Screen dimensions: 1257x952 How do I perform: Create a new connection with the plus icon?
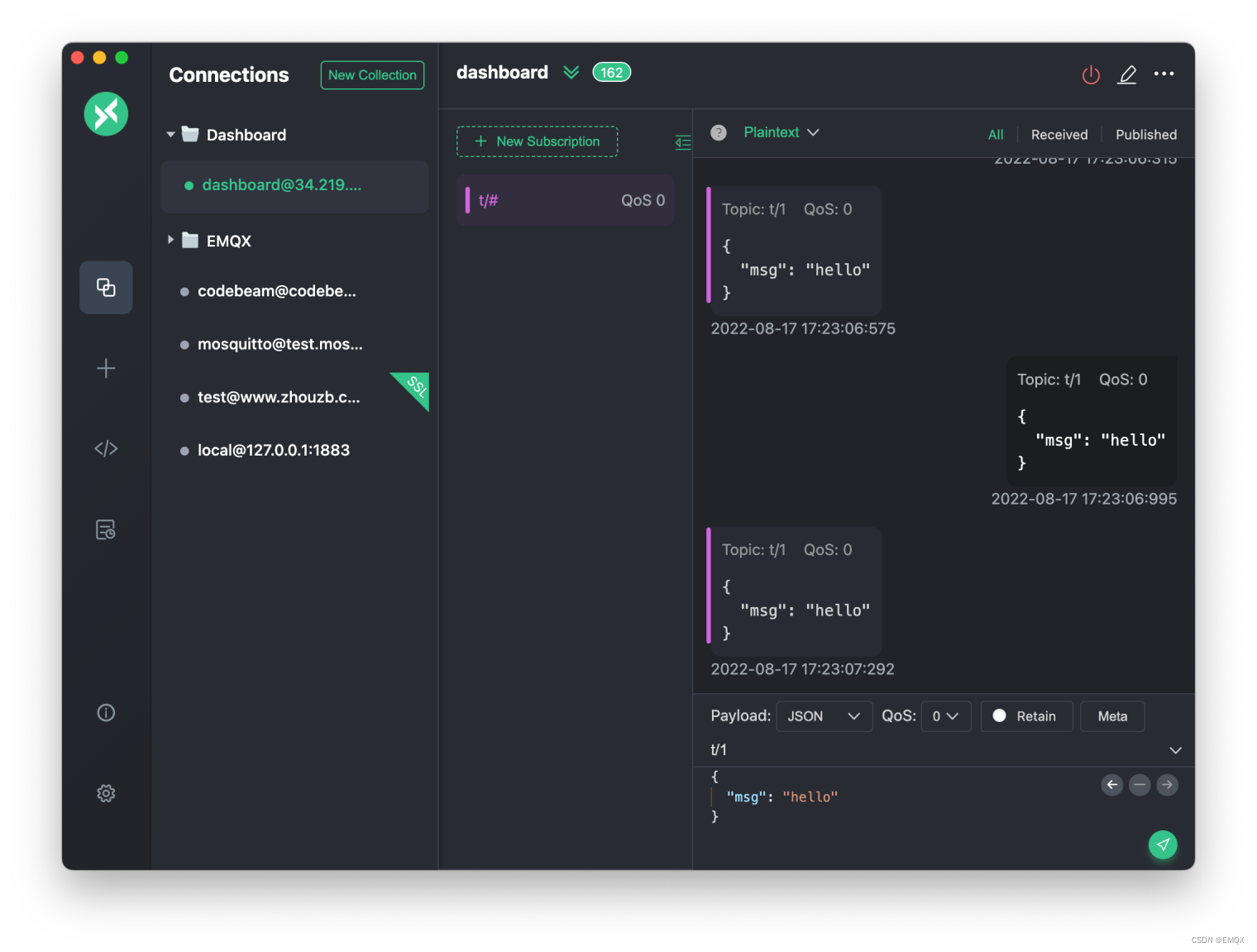(106, 369)
